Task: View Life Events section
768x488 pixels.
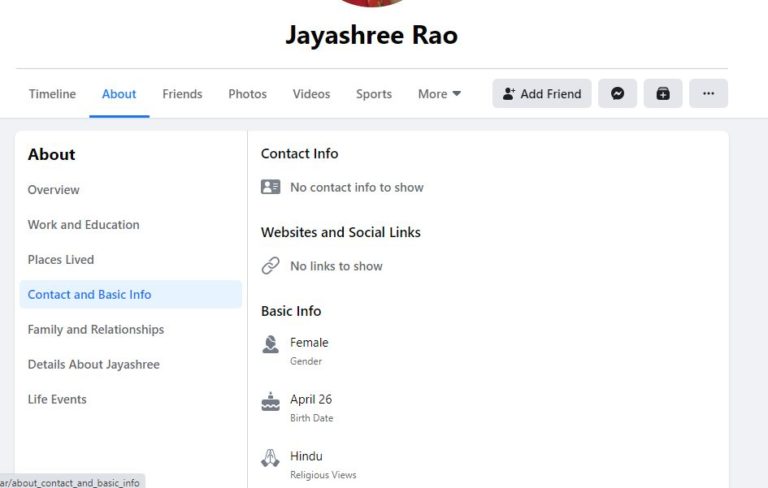Action: click(x=57, y=400)
